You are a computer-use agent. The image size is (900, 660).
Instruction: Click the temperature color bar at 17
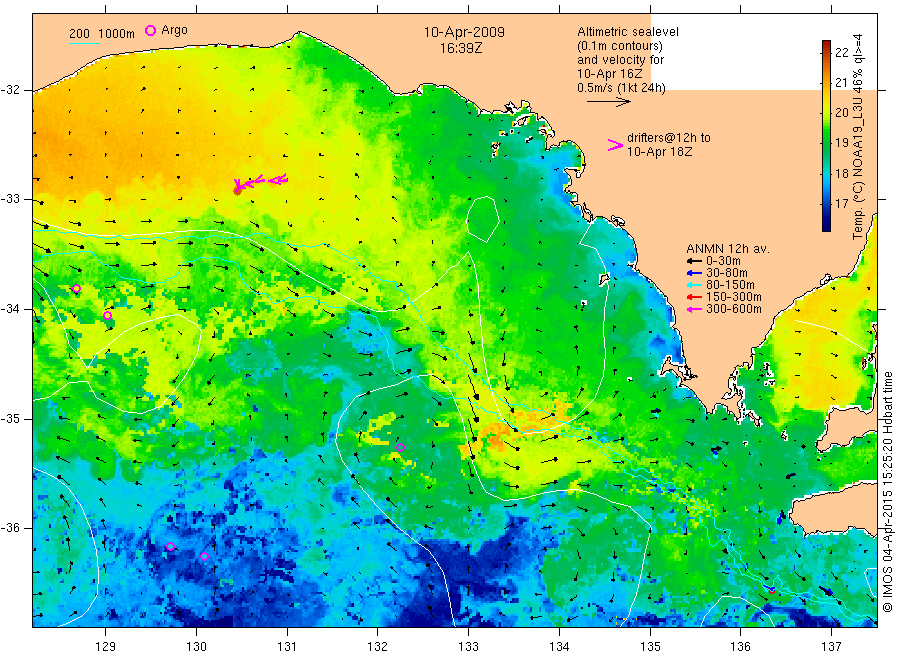[x=826, y=203]
